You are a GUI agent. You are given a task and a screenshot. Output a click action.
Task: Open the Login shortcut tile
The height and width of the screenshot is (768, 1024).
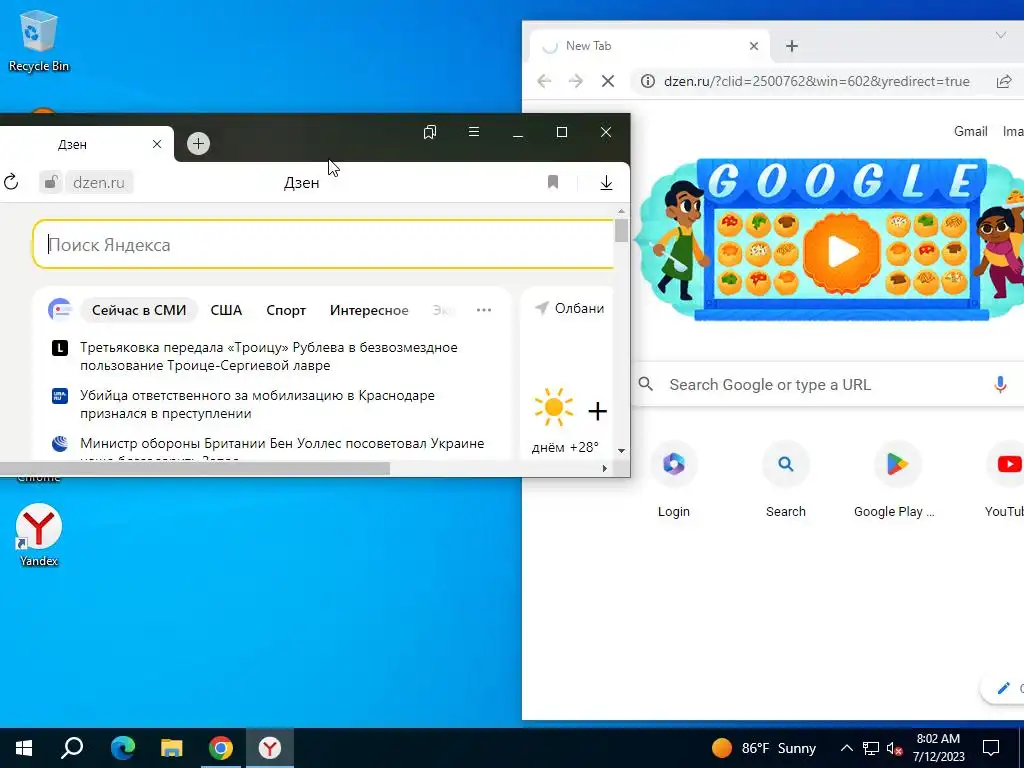(673, 480)
